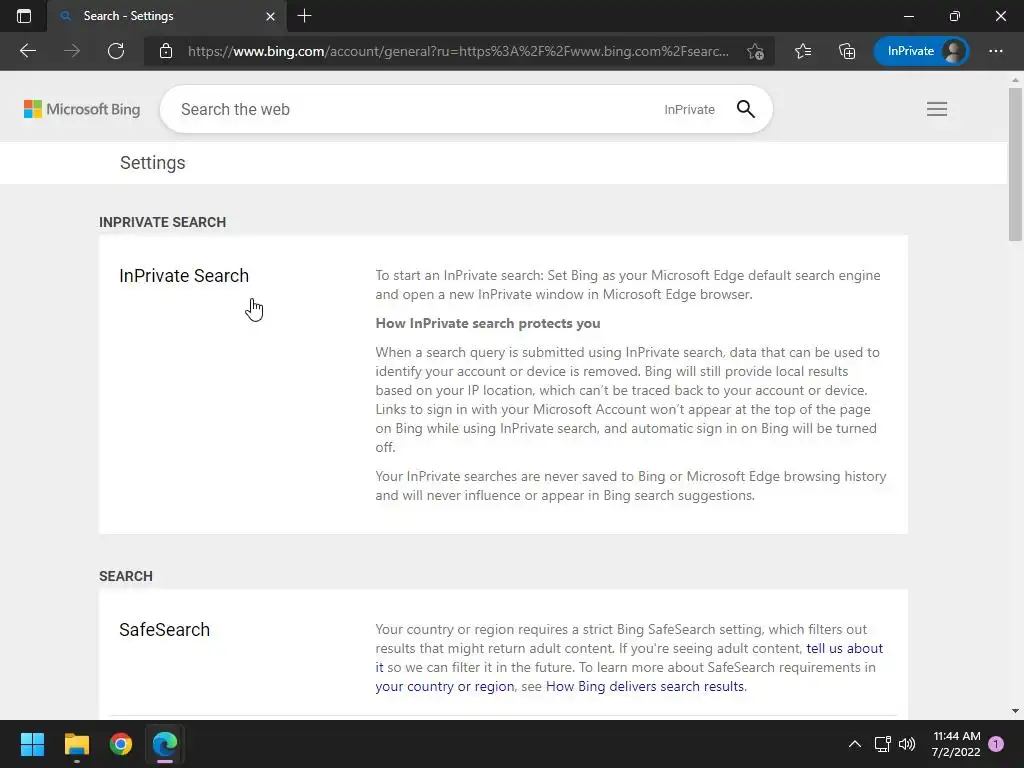Click the InPrivate label in search box
The width and height of the screenshot is (1024, 768).
point(689,110)
